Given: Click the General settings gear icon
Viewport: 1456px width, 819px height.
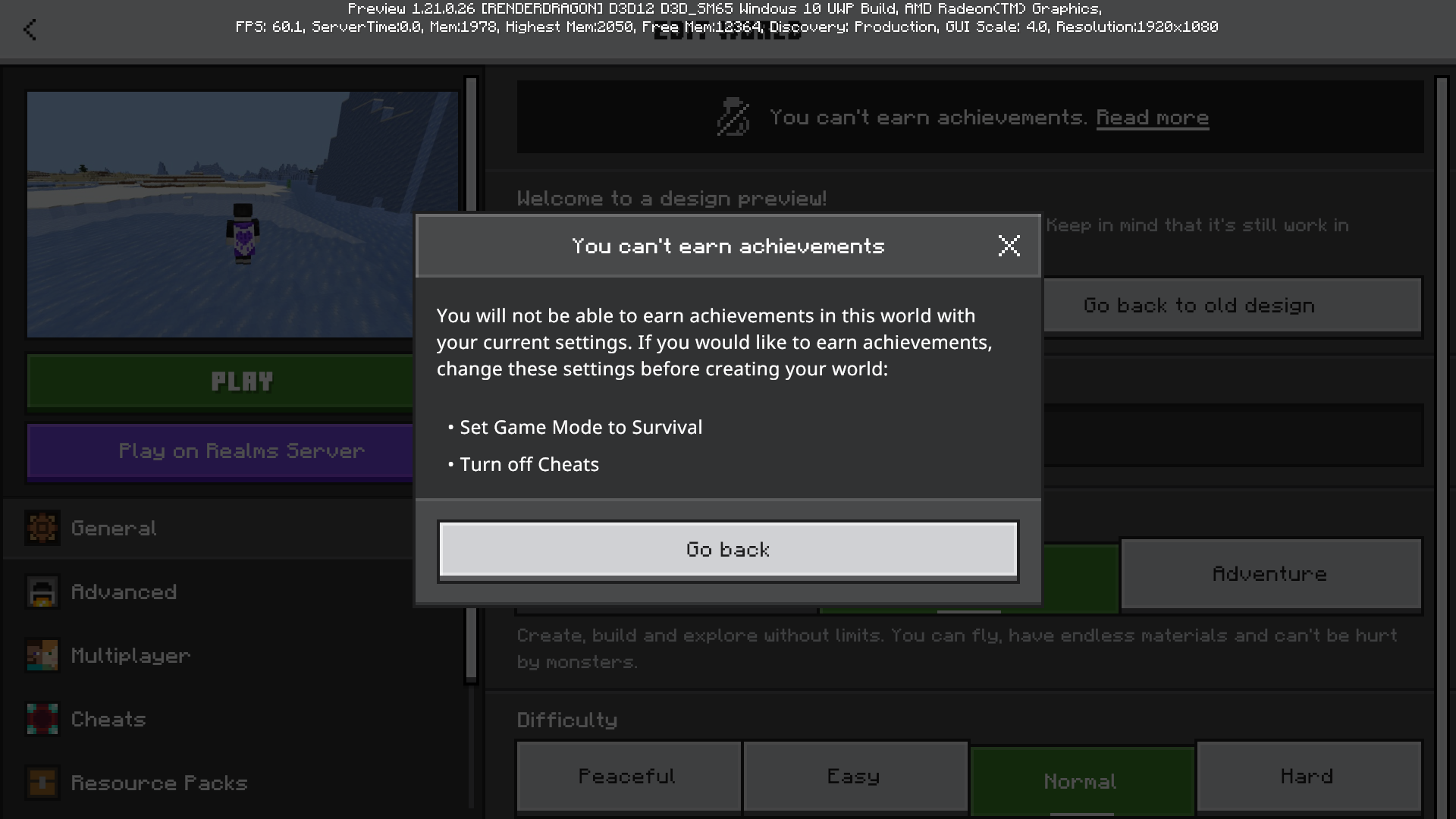Looking at the screenshot, I should [x=42, y=529].
